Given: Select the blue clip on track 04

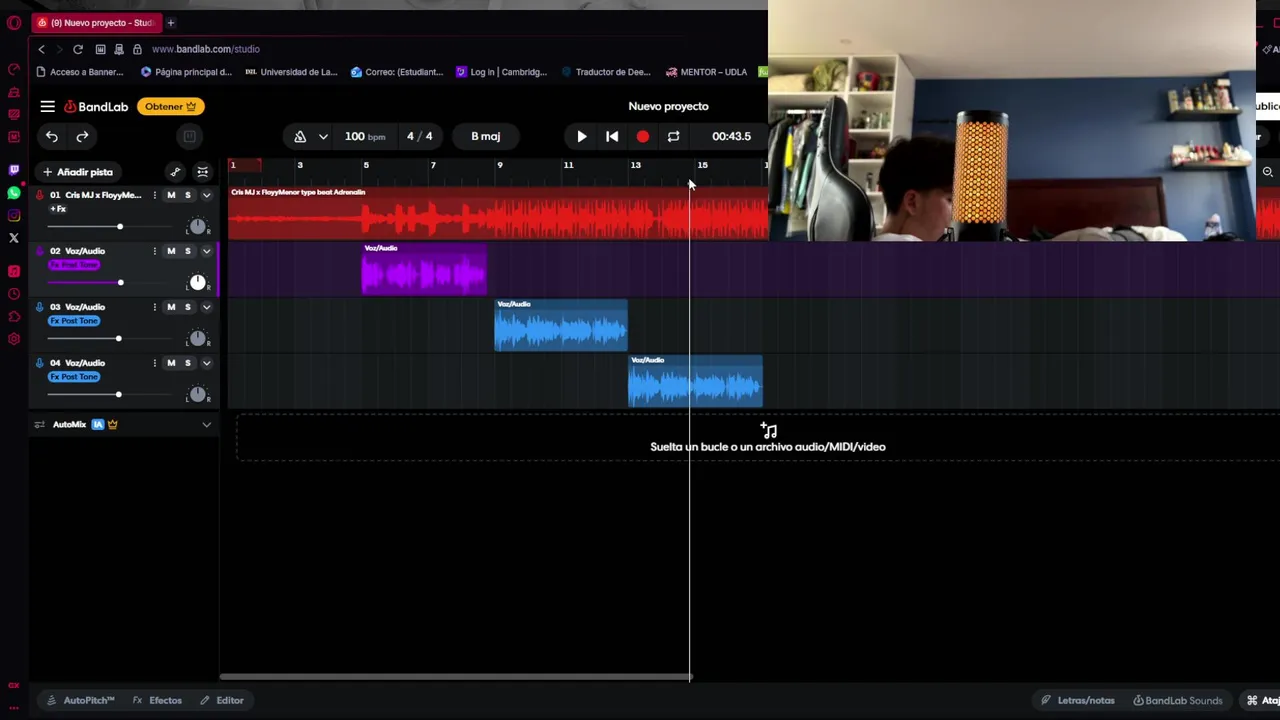Looking at the screenshot, I should tap(695, 381).
